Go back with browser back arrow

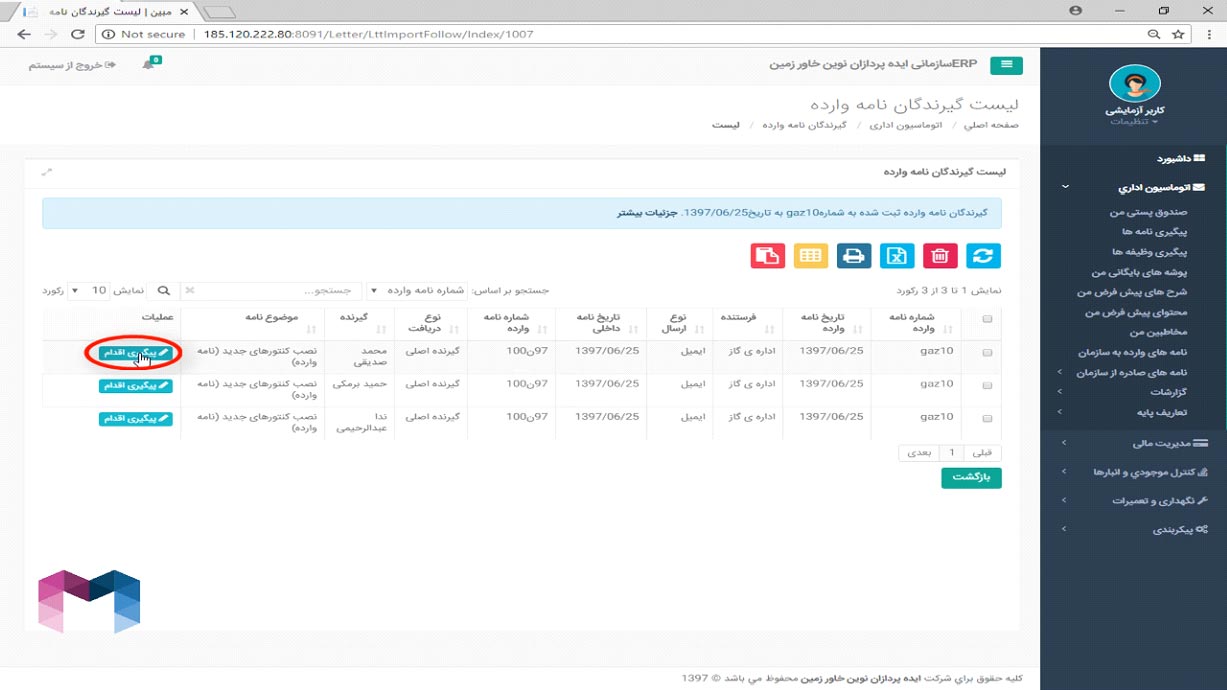point(24,34)
